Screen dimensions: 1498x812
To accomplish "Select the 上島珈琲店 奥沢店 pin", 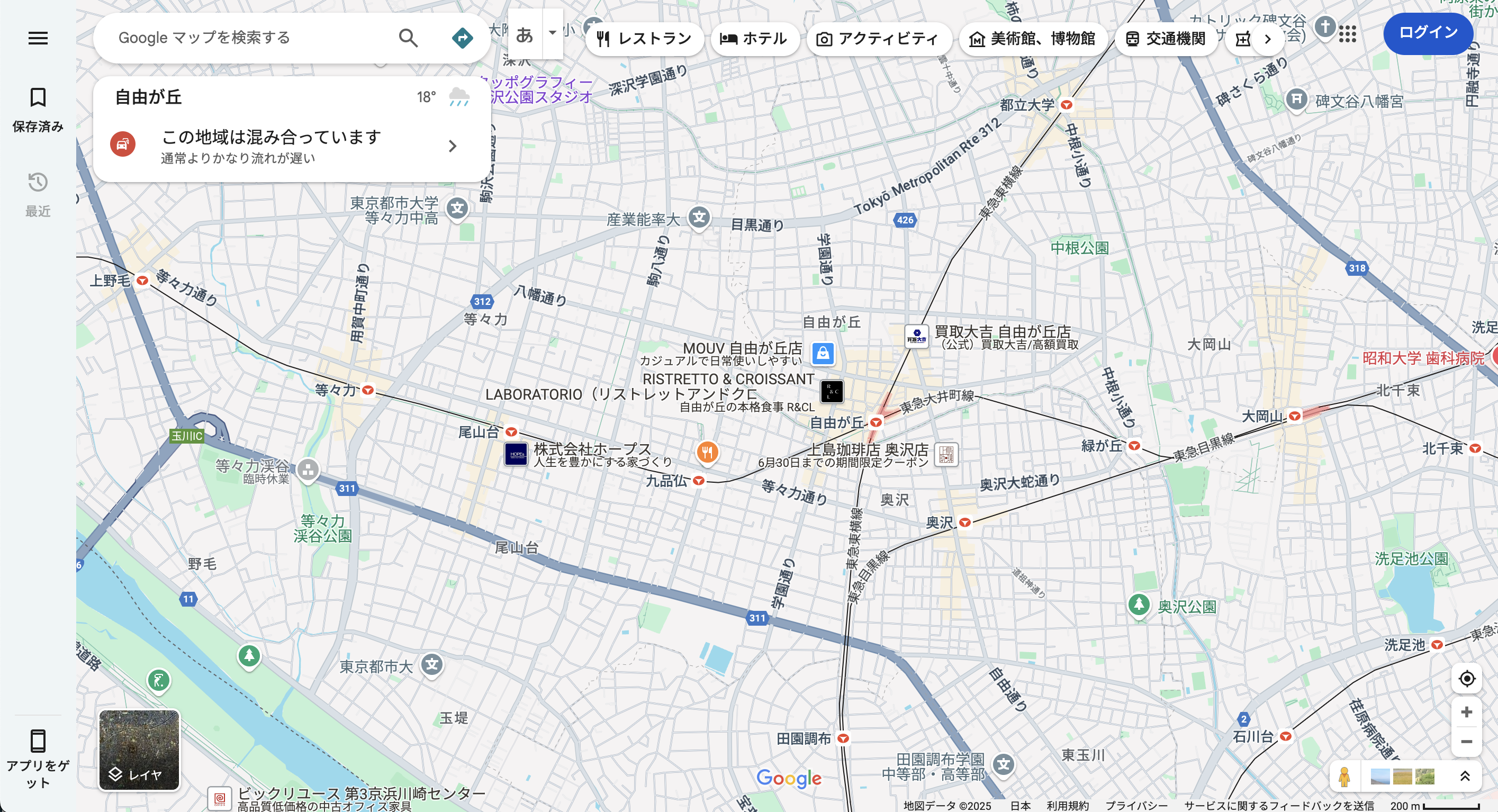I will tap(946, 454).
